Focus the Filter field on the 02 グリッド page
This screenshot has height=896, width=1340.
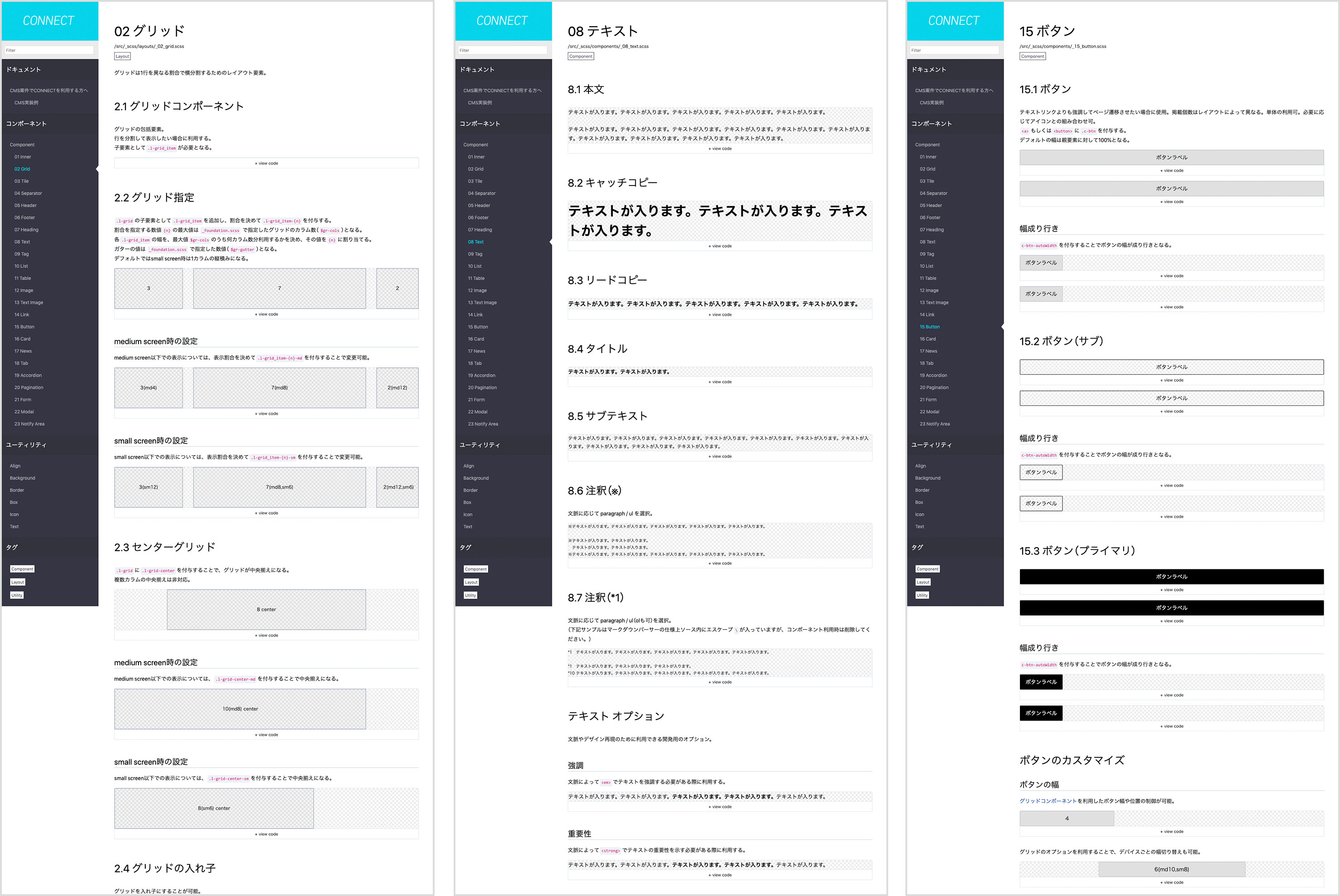pyautogui.click(x=49, y=50)
